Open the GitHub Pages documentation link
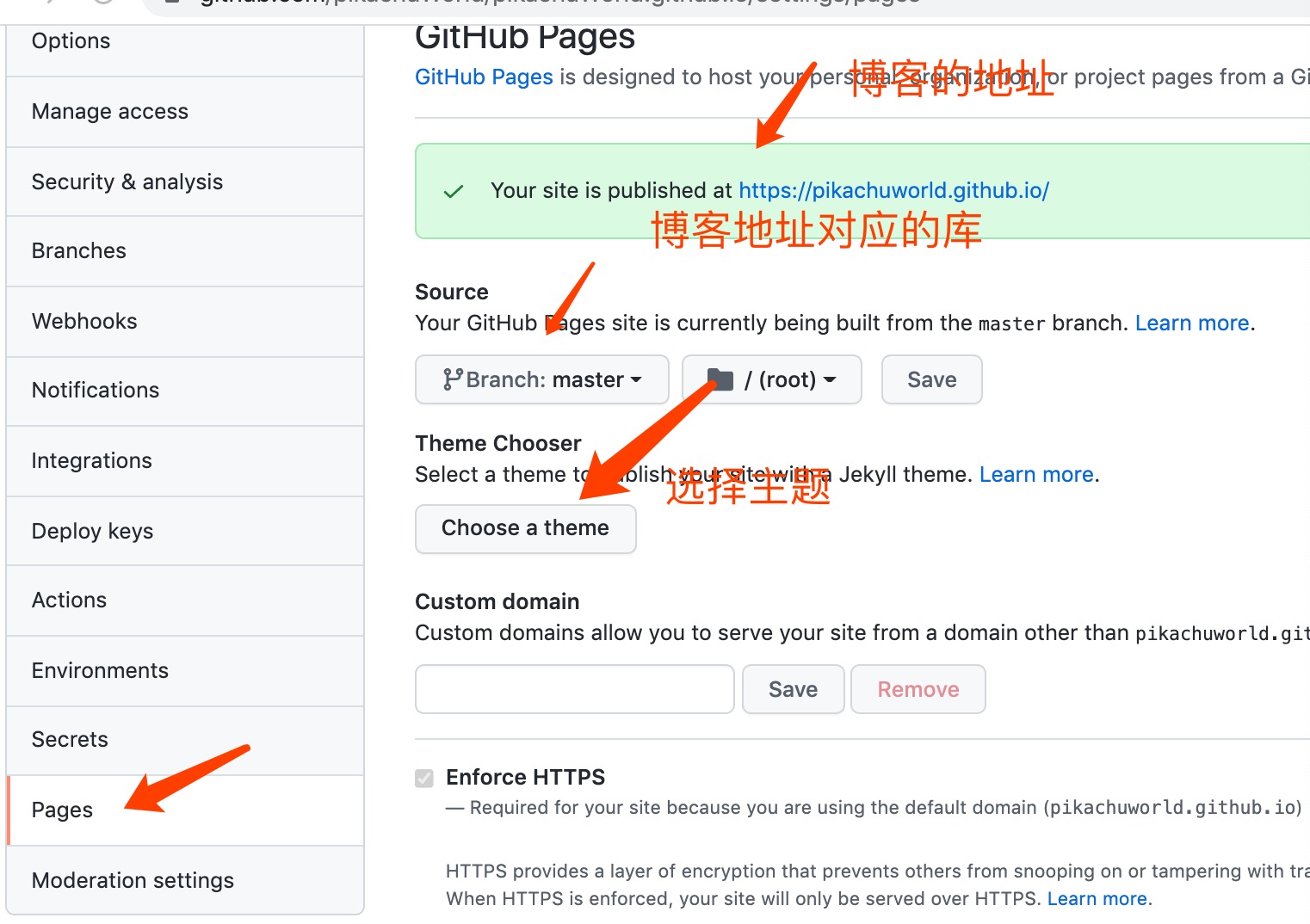This screenshot has width=1310, height=924. 484,77
